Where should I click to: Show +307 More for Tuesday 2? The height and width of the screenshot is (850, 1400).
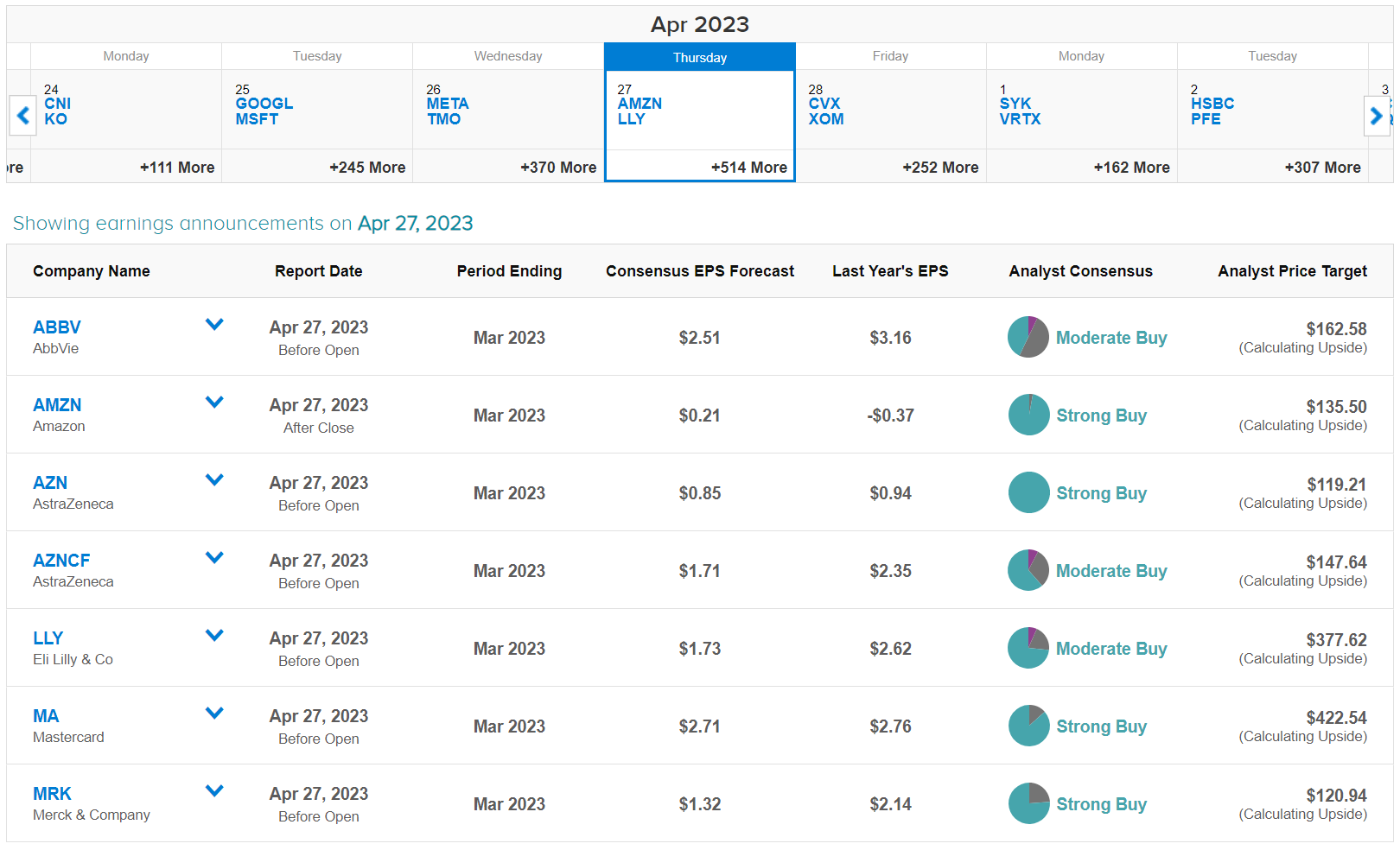[1322, 168]
